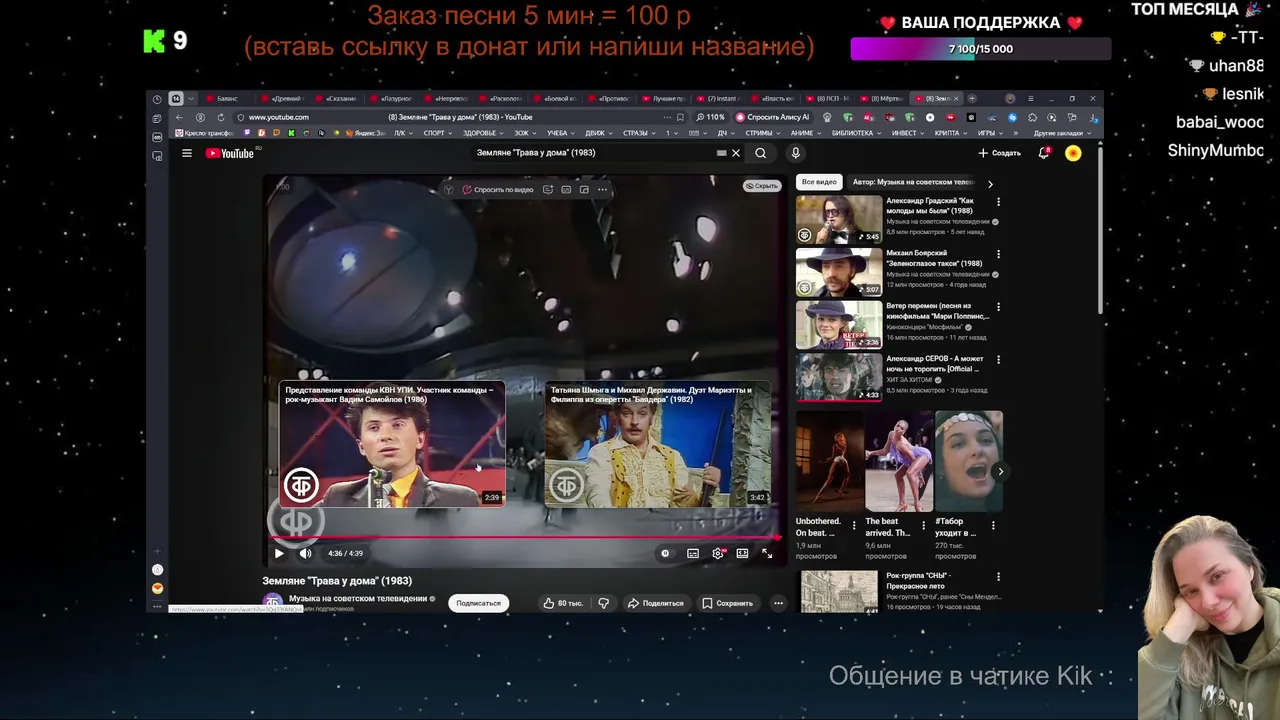Screen dimensions: 1280x720
Task: Open Александр Градский video thumbnail
Action: coord(839,220)
